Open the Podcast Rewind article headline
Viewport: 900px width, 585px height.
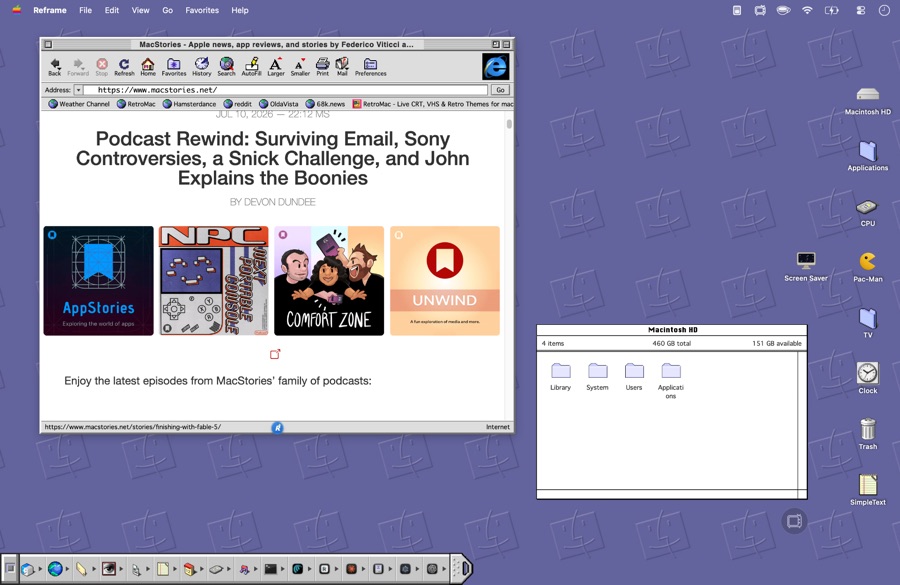273,158
